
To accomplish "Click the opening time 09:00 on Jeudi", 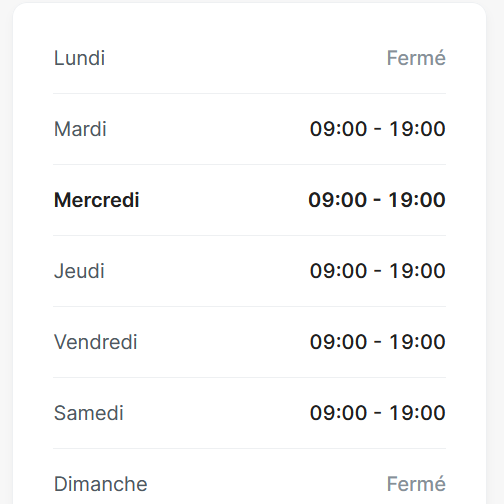I will [338, 271].
